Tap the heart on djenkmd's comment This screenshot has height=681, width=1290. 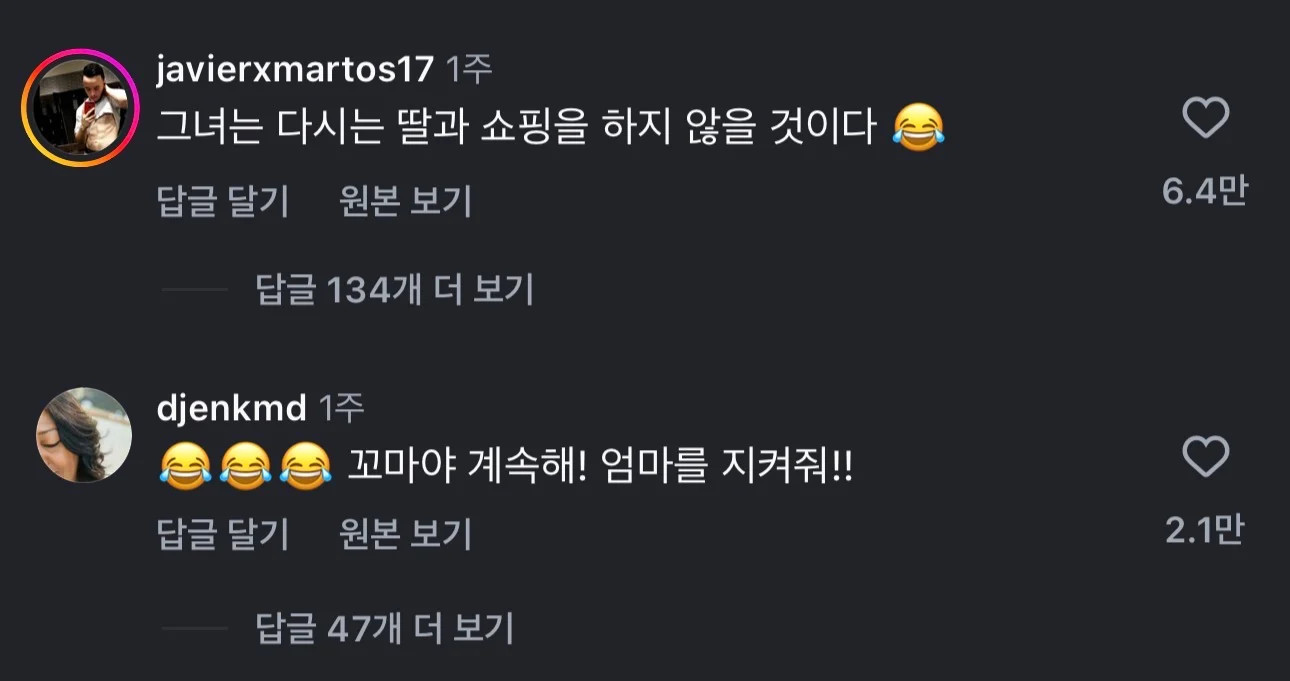[1205, 458]
